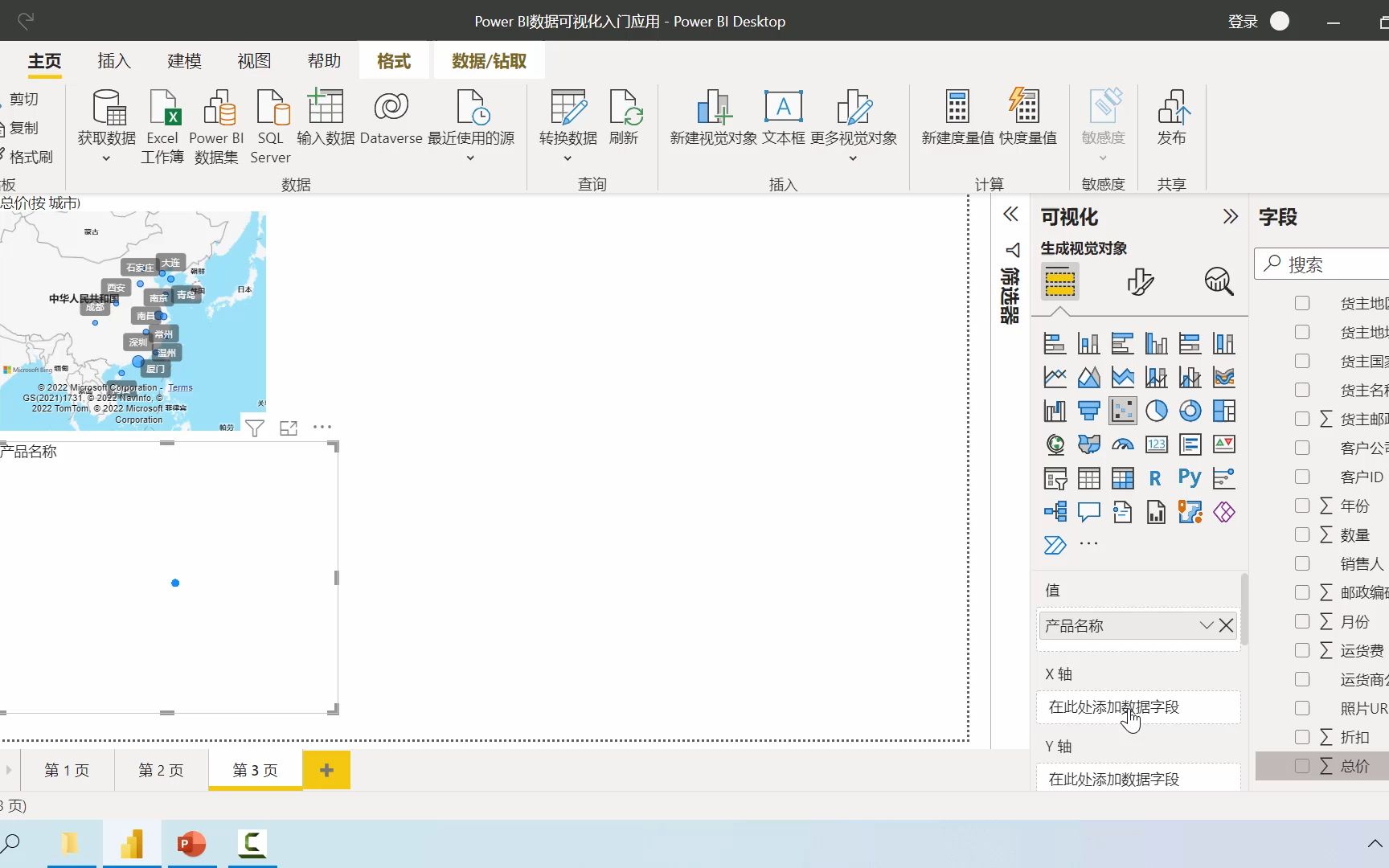Check the 邮政编码 field checkbox

1302,592
